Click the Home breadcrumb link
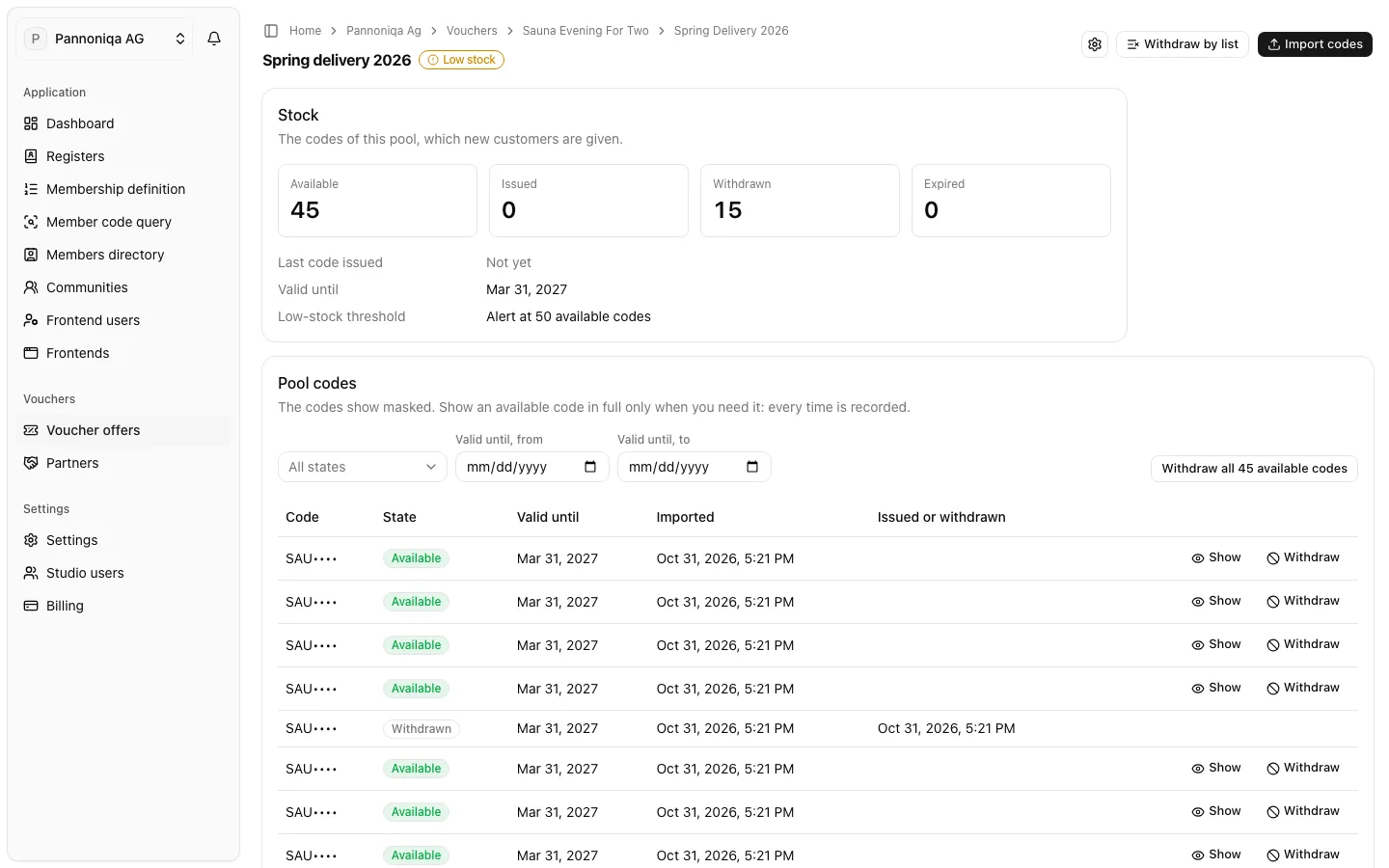1389x868 pixels. [305, 31]
